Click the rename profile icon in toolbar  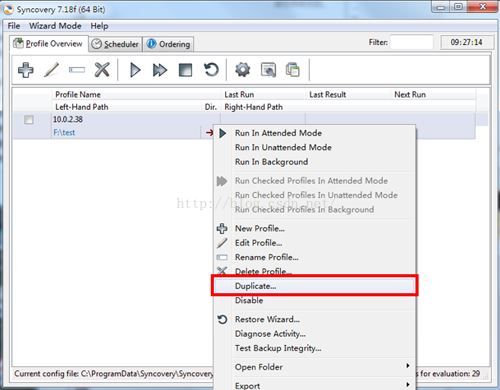[x=77, y=70]
